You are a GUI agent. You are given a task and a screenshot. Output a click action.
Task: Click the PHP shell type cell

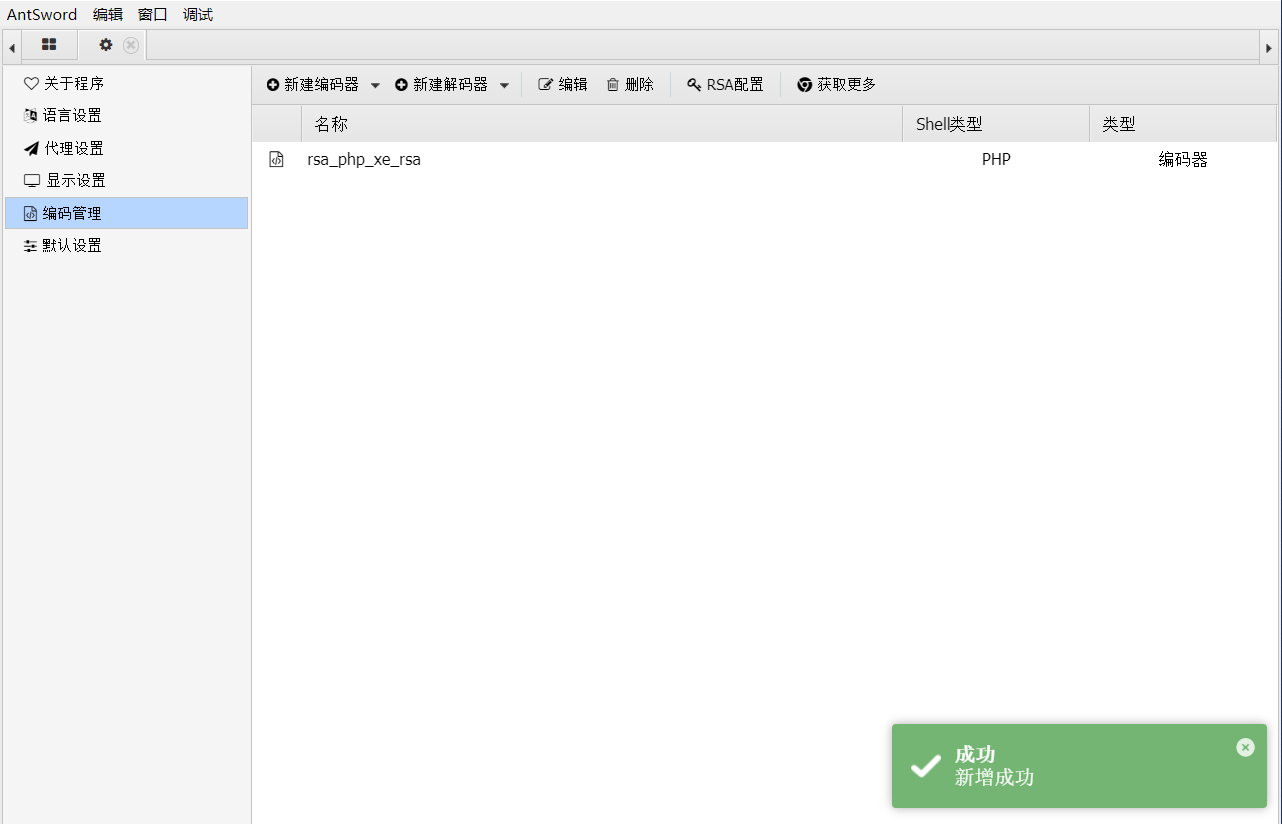[996, 160]
